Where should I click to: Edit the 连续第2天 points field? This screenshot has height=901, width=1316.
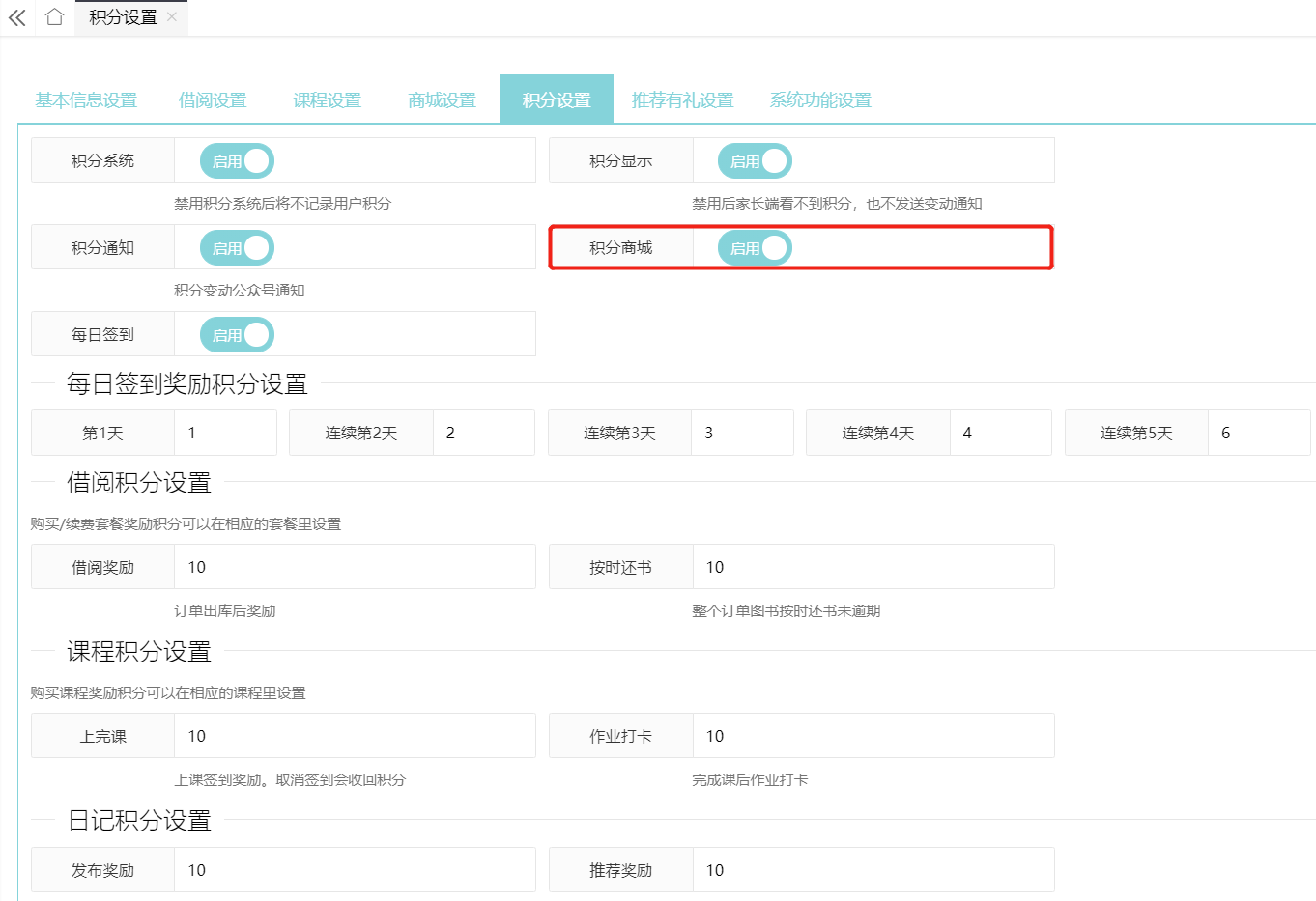click(x=484, y=433)
